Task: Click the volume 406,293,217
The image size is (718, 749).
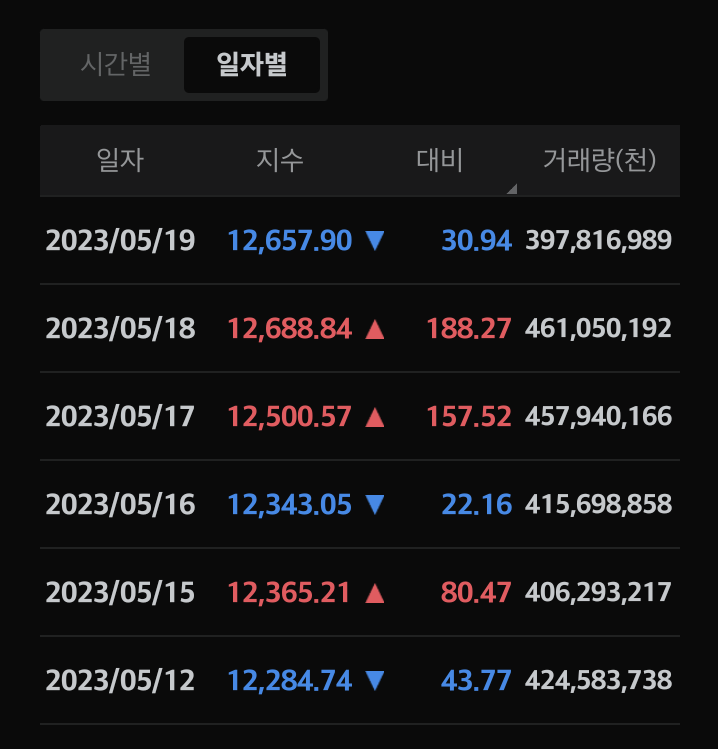Action: (599, 593)
